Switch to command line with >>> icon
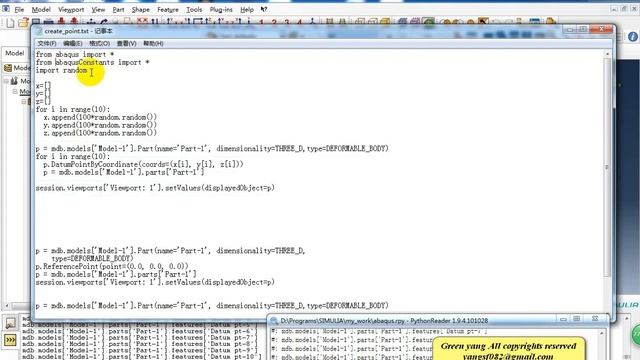 tap(10, 340)
